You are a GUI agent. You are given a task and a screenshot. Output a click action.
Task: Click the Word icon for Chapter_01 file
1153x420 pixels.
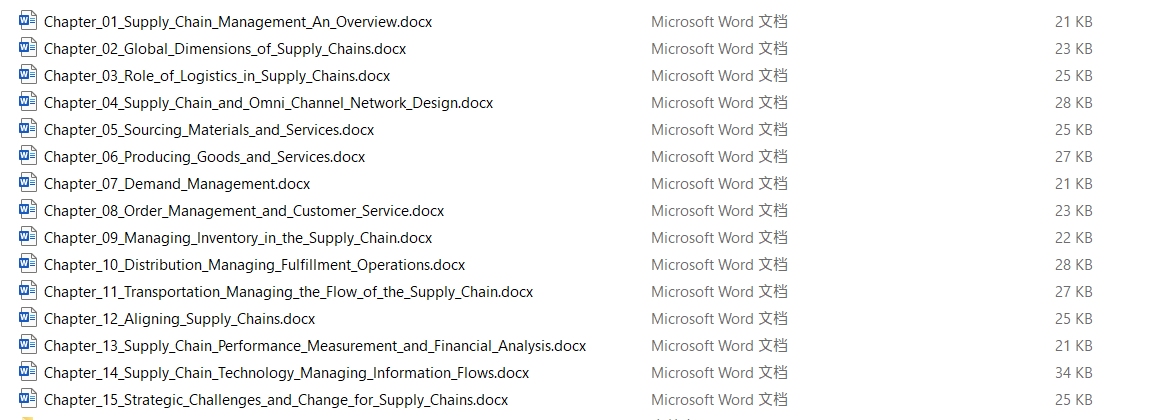coord(28,21)
